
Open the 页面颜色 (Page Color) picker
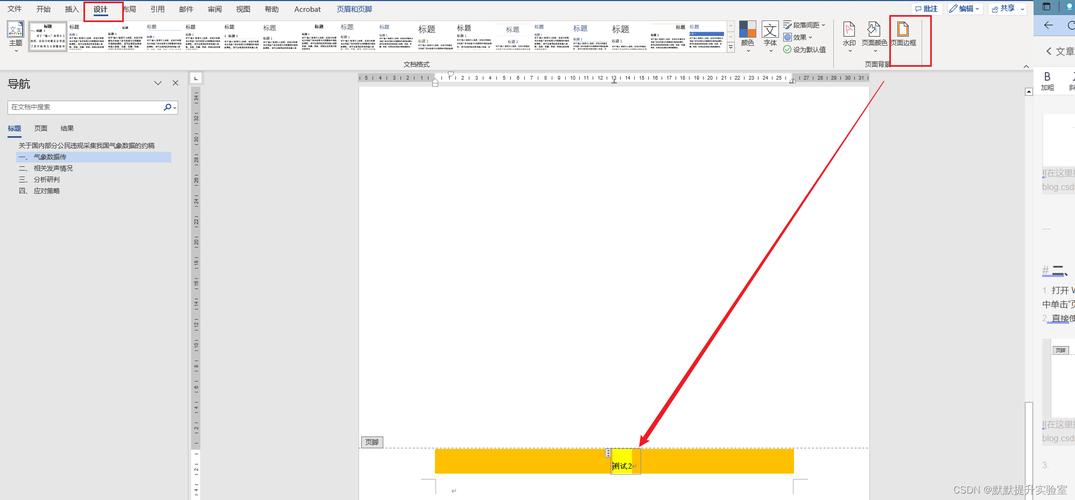pyautogui.click(x=875, y=34)
